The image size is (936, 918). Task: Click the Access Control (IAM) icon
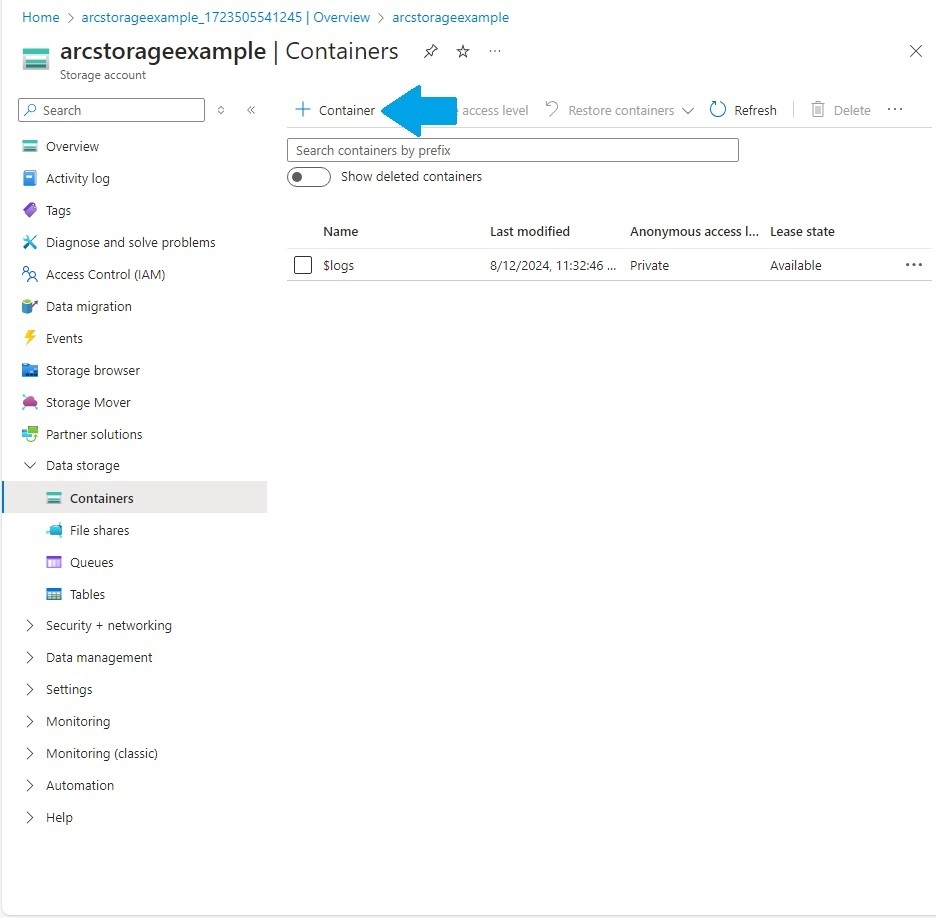(30, 274)
